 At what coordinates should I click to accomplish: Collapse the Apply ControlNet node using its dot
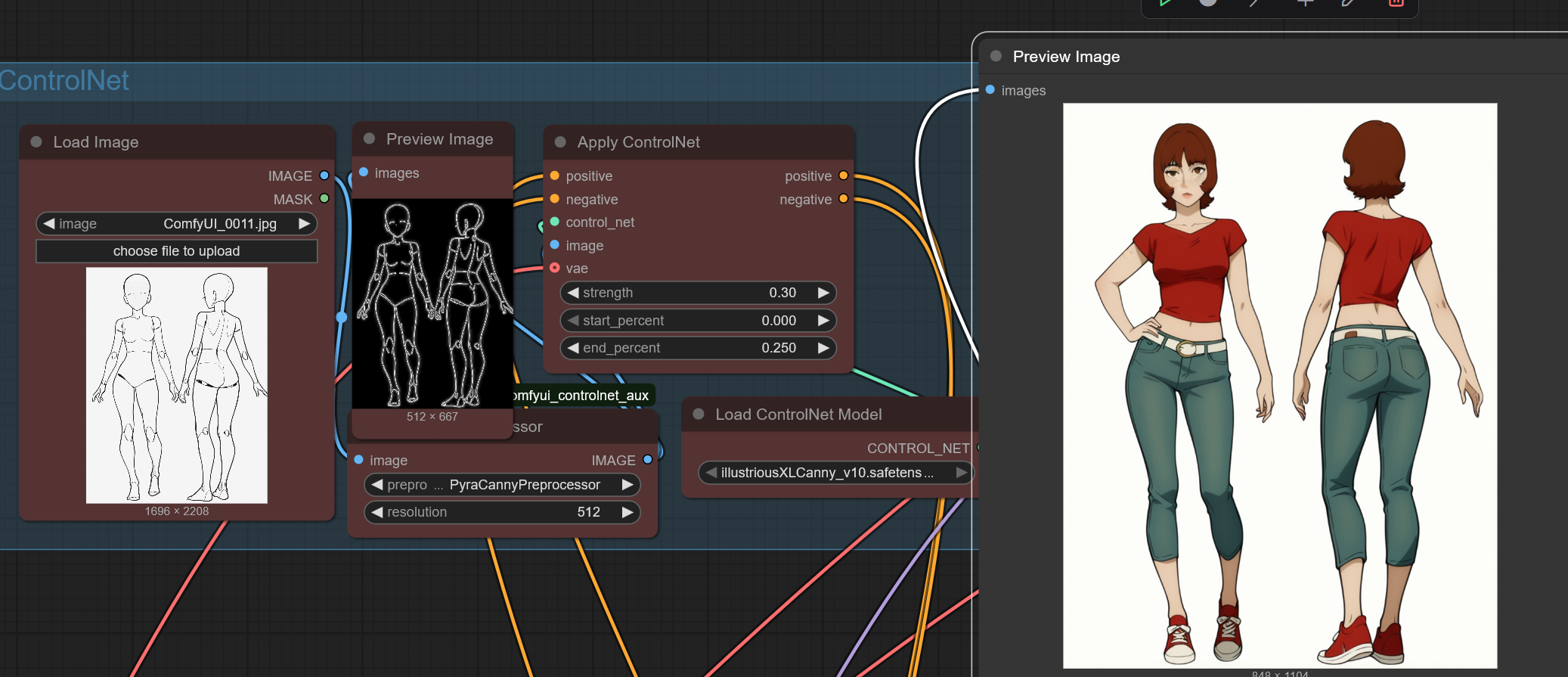(560, 142)
